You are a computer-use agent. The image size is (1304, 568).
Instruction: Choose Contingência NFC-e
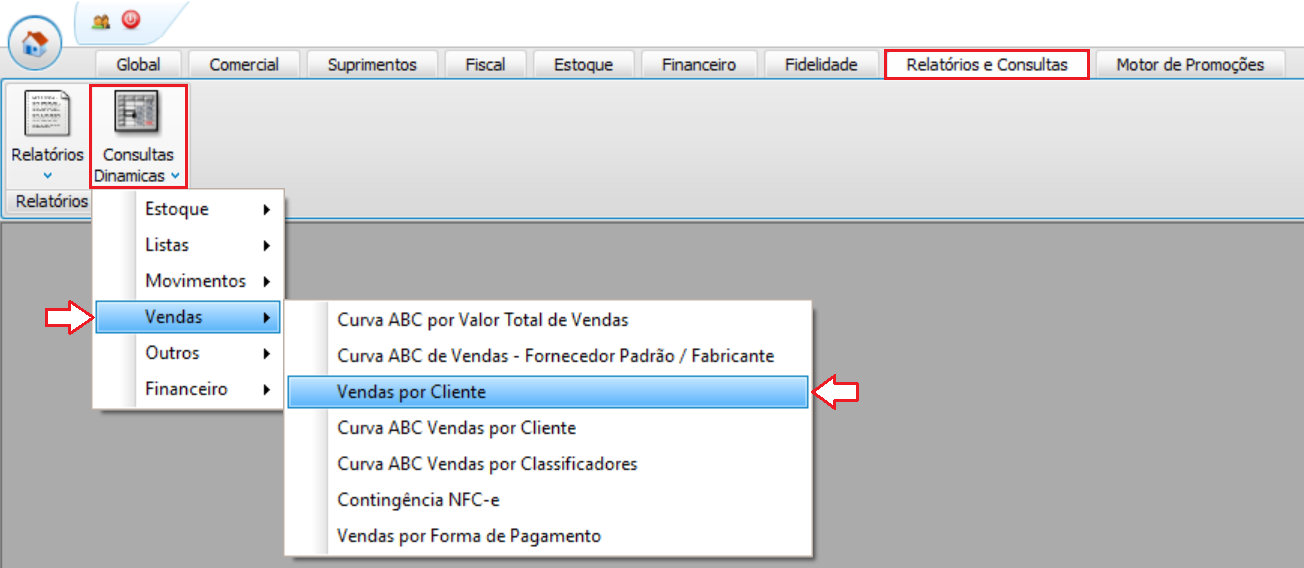tap(547, 500)
